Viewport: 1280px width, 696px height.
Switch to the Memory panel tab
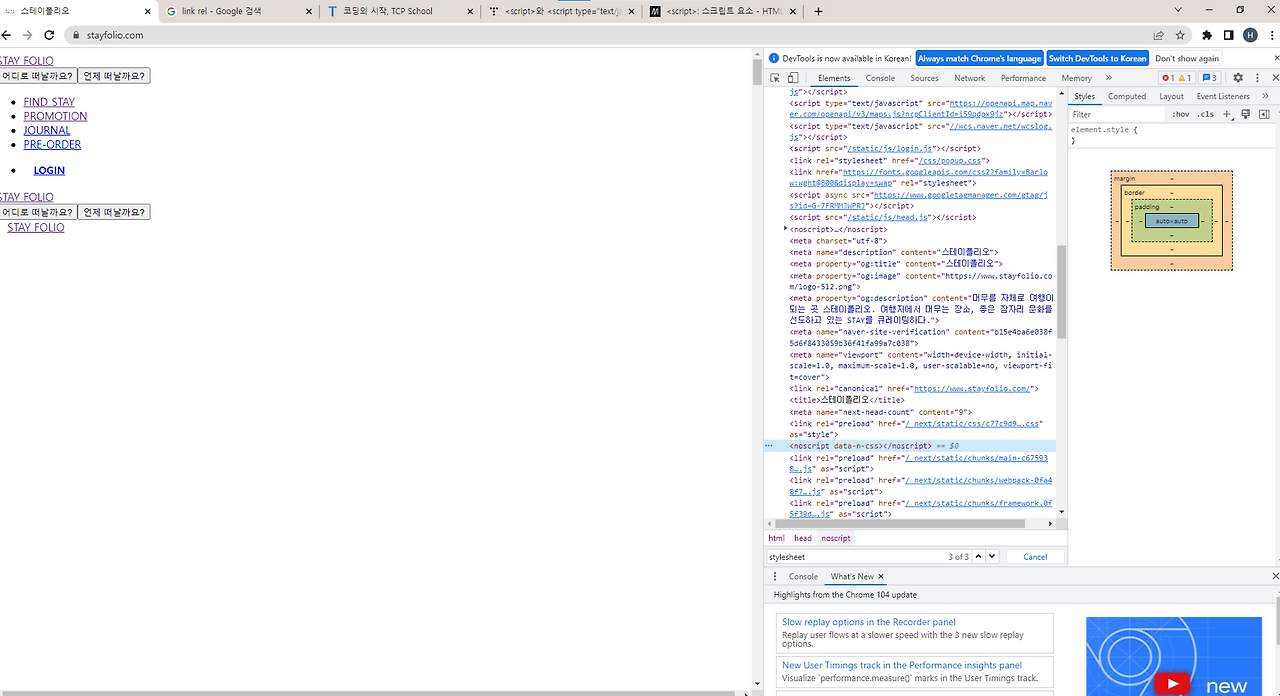pos(1076,78)
